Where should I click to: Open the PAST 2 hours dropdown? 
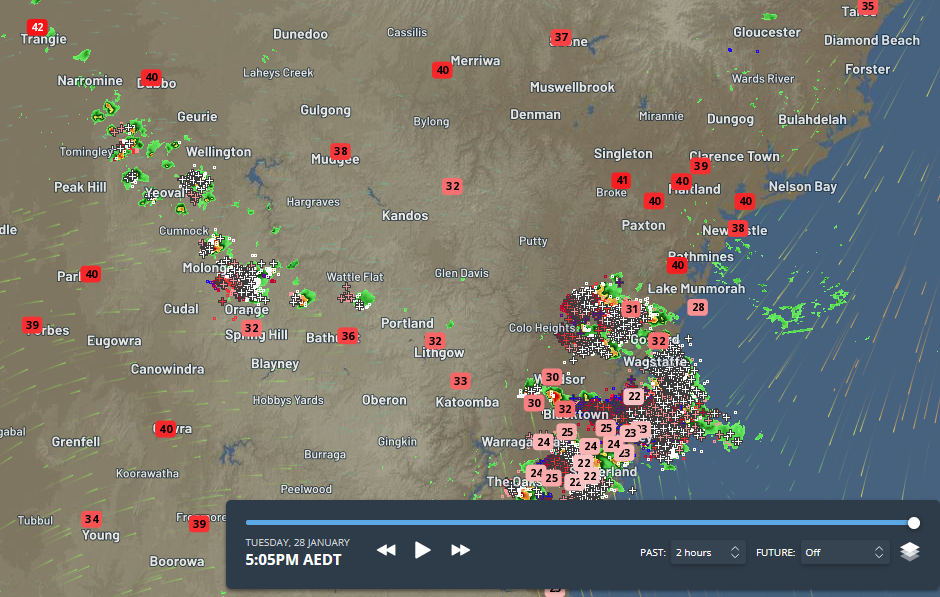point(708,552)
